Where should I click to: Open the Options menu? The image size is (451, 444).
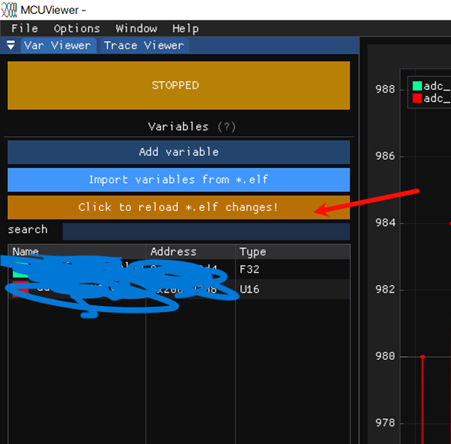click(77, 28)
